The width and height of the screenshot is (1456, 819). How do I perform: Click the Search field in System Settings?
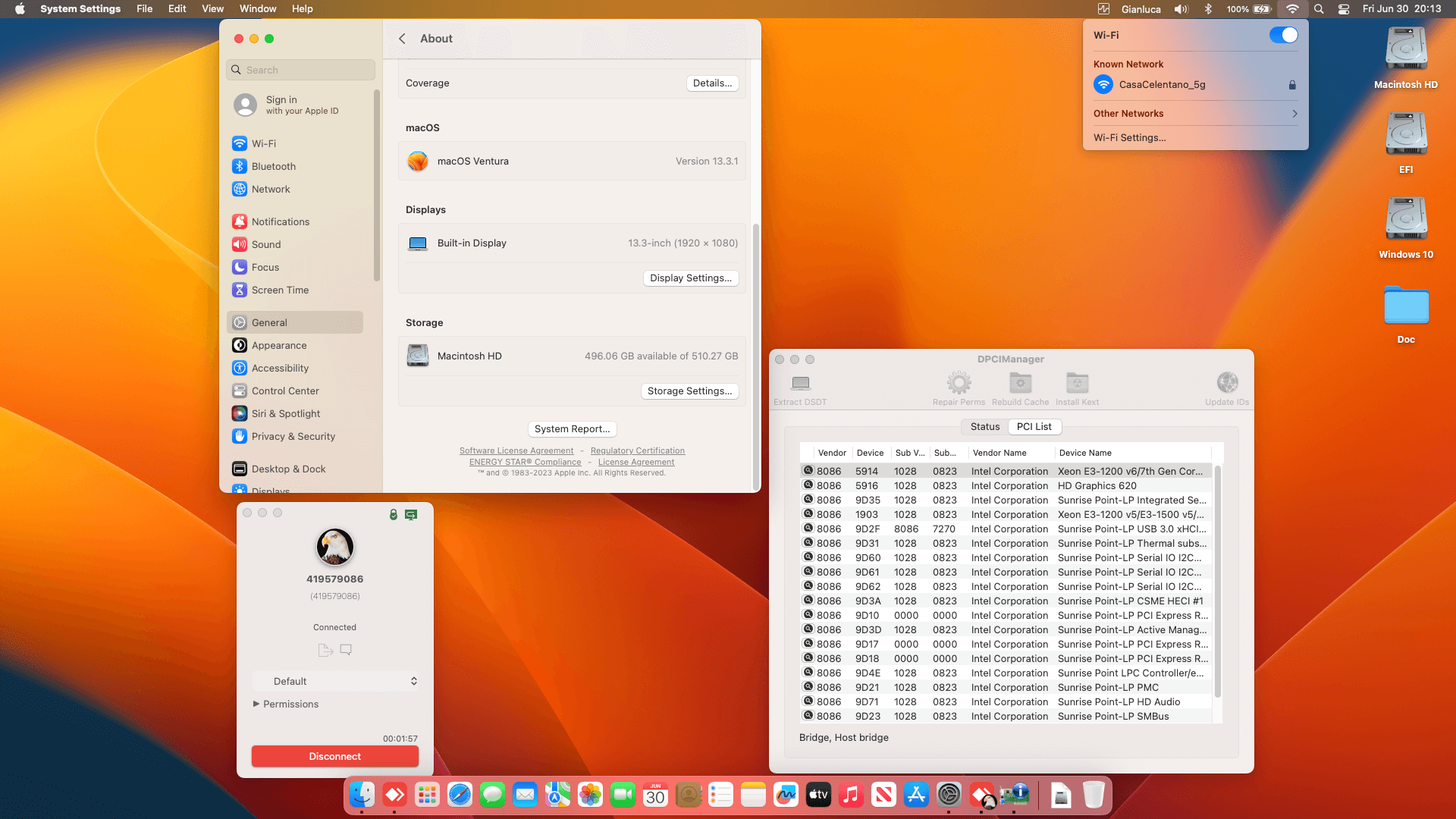pos(301,70)
